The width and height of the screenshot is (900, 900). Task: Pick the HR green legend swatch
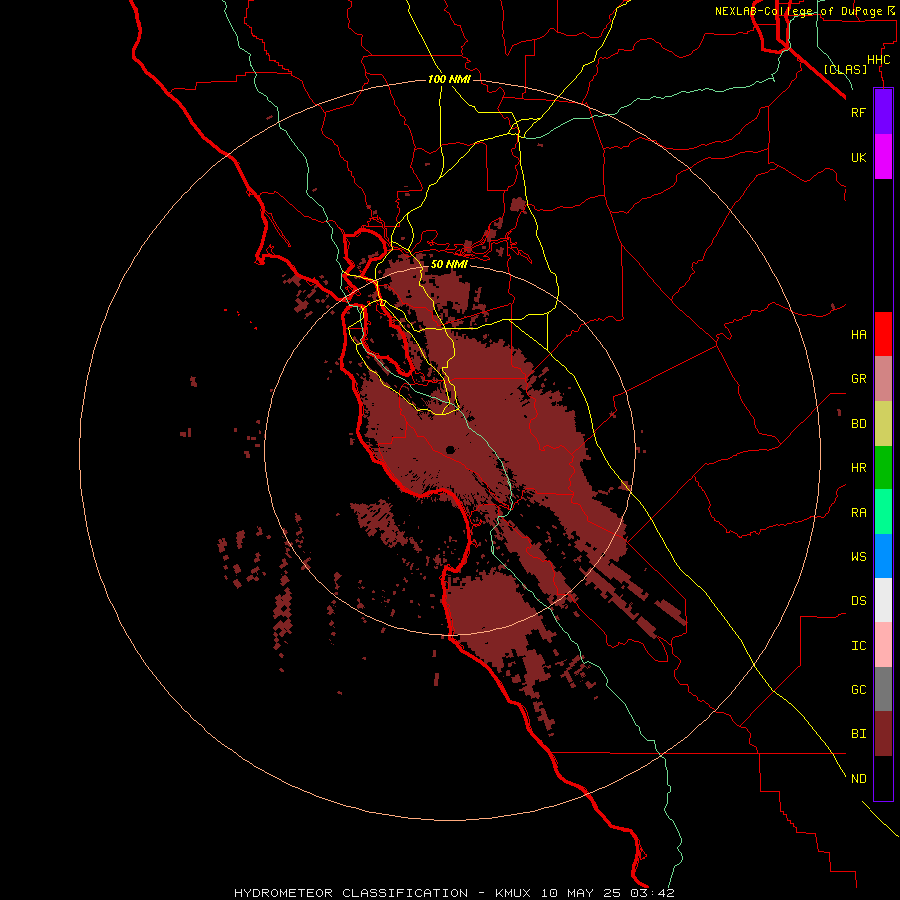pos(883,467)
